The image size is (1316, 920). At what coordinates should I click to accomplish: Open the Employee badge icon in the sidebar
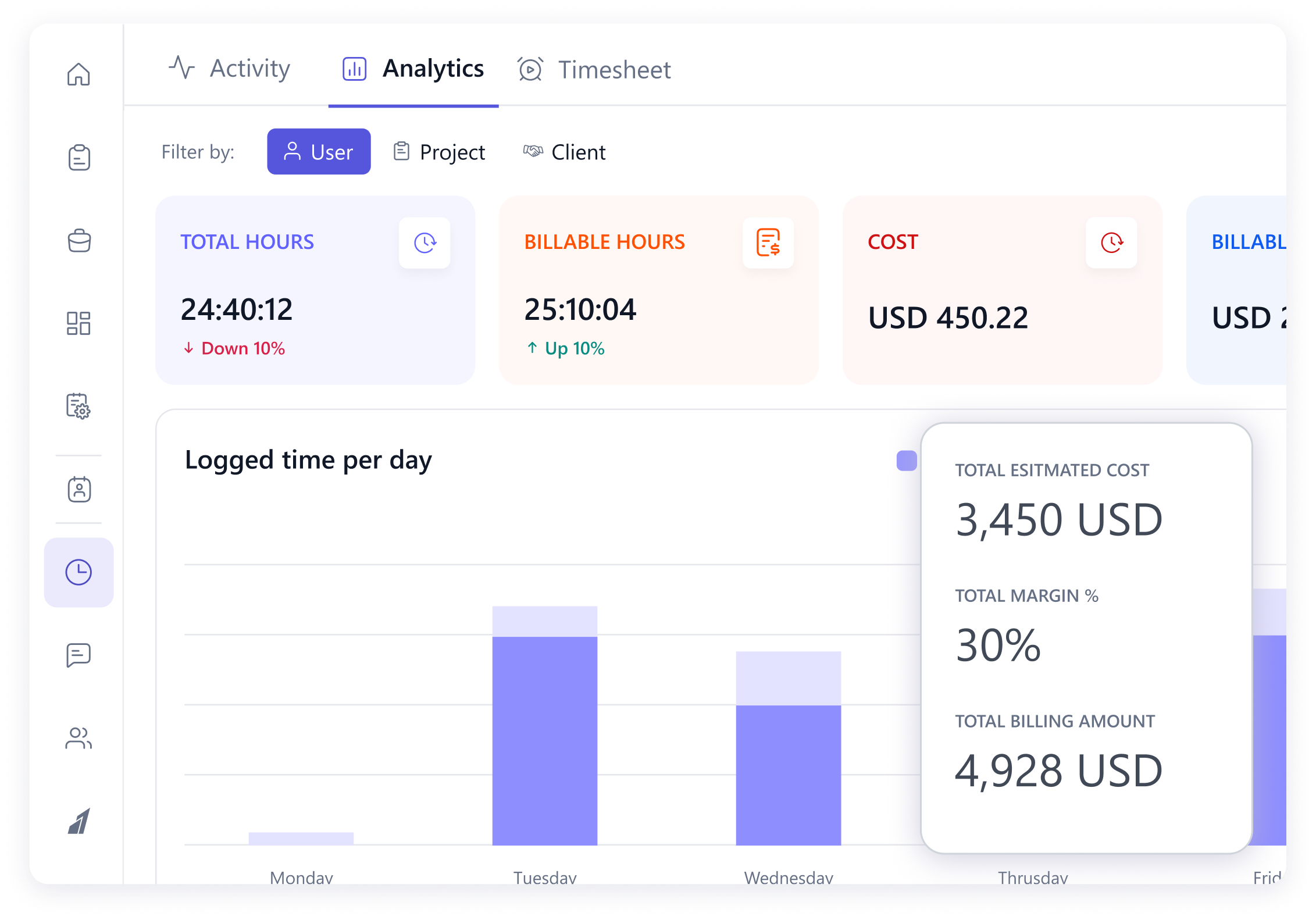click(79, 488)
